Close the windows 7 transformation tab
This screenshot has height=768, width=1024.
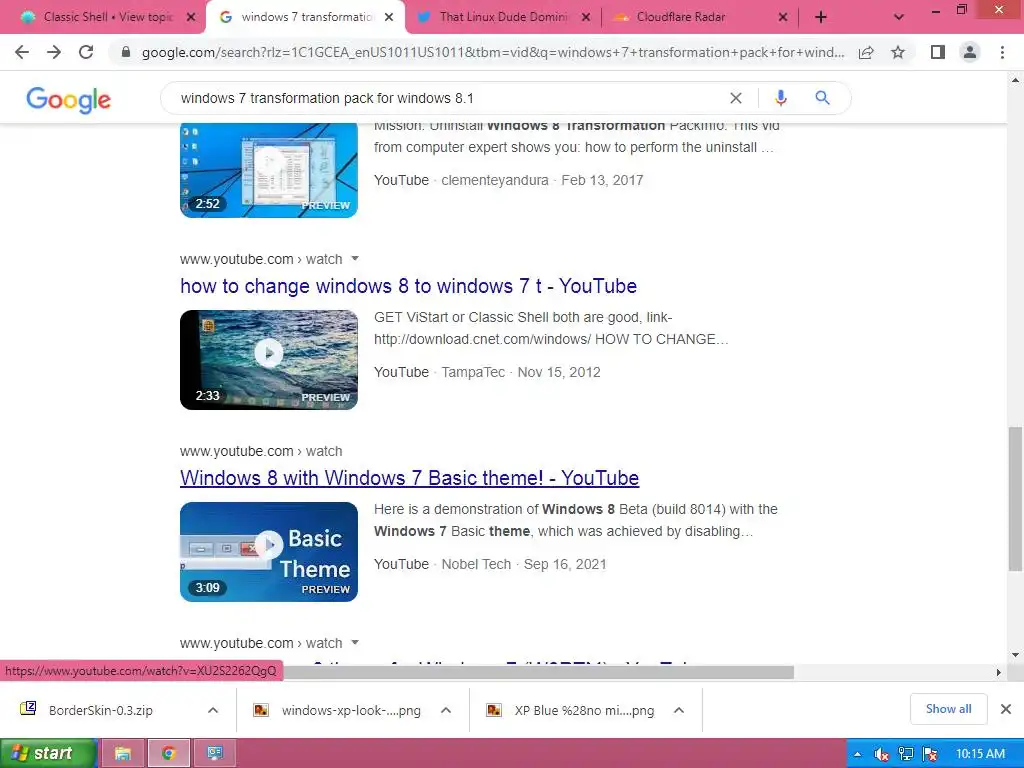click(389, 18)
